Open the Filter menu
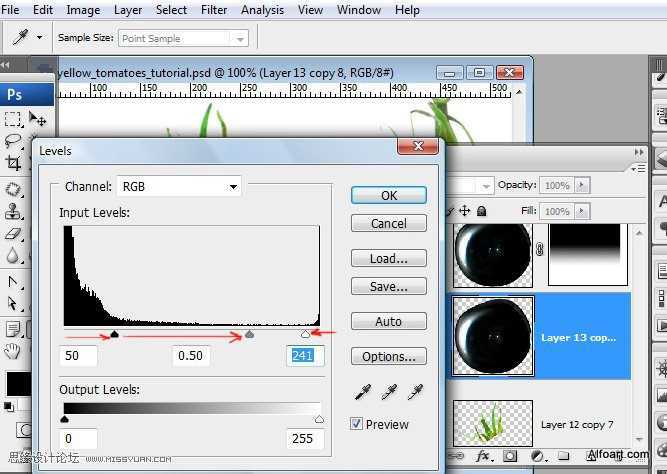 coord(214,10)
